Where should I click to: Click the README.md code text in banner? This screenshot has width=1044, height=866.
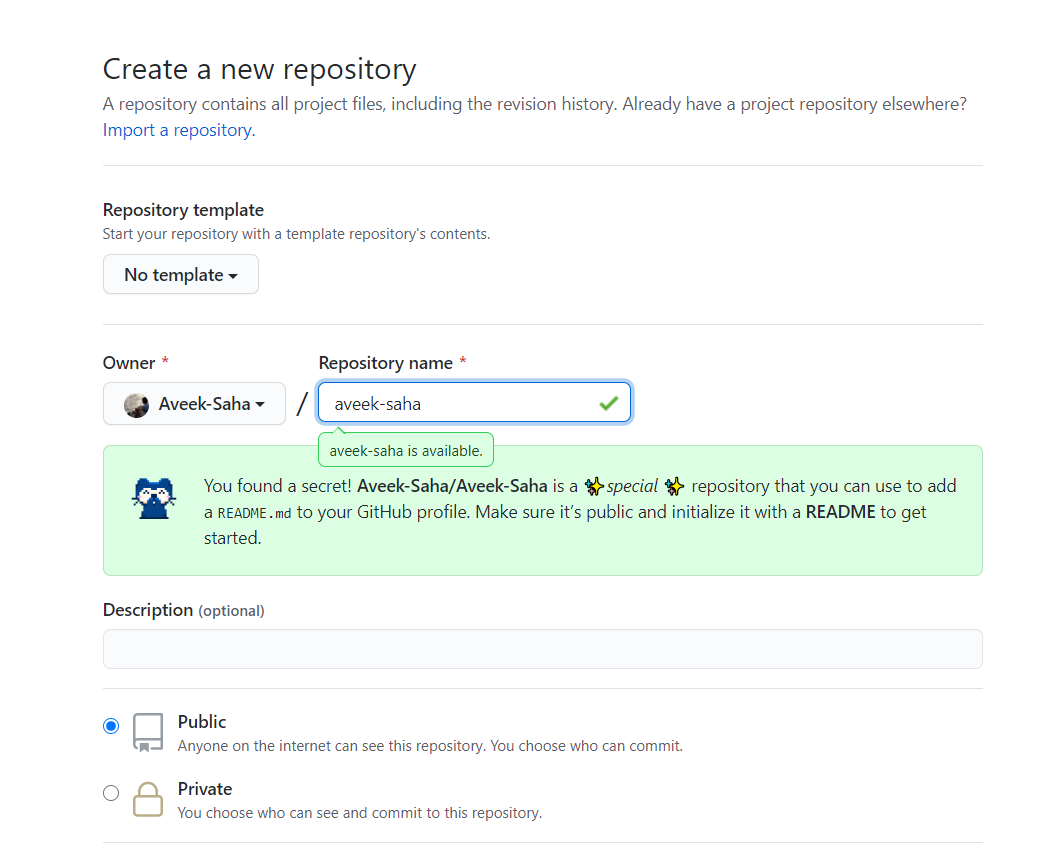pyautogui.click(x=254, y=513)
